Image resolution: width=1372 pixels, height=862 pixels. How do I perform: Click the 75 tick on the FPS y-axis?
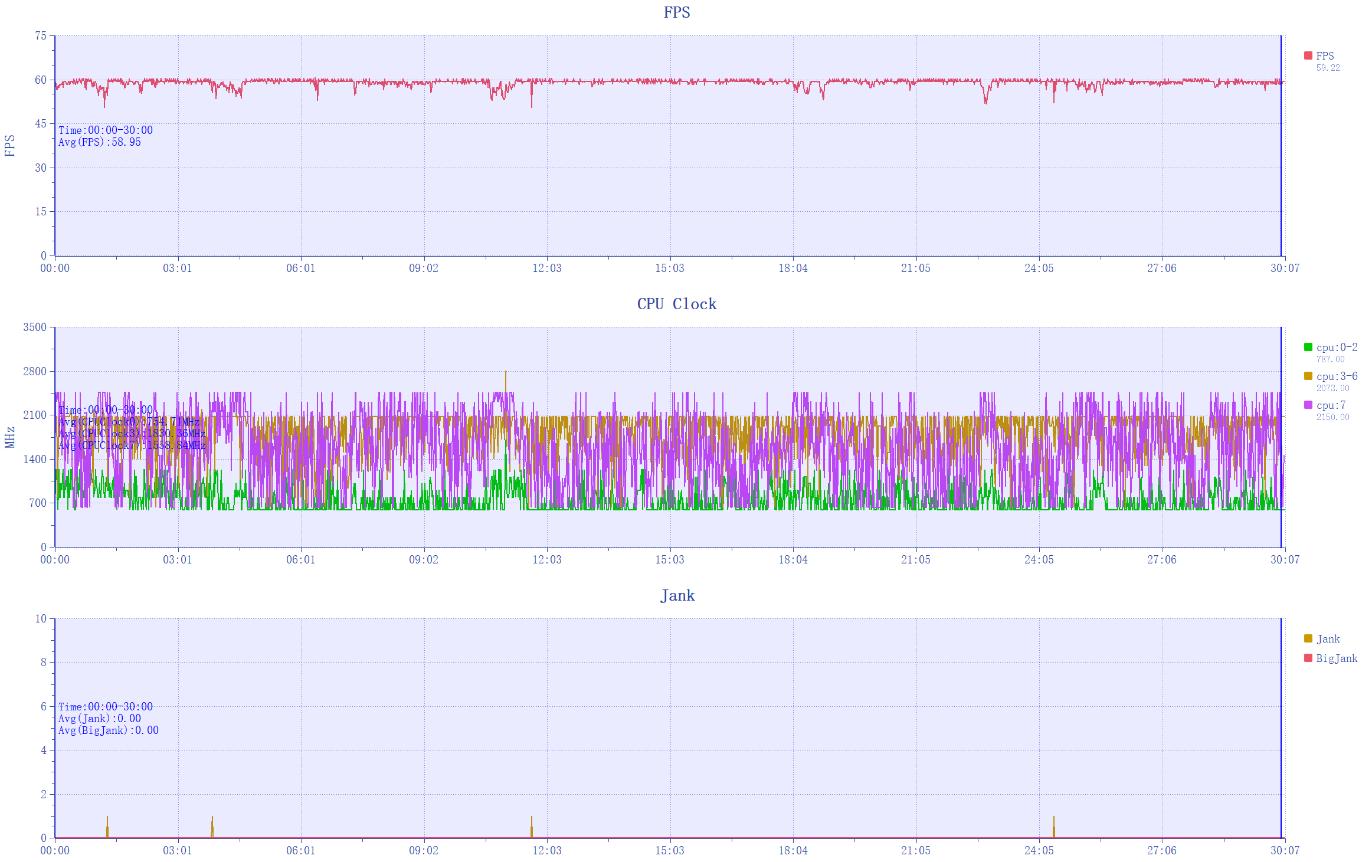click(x=40, y=35)
